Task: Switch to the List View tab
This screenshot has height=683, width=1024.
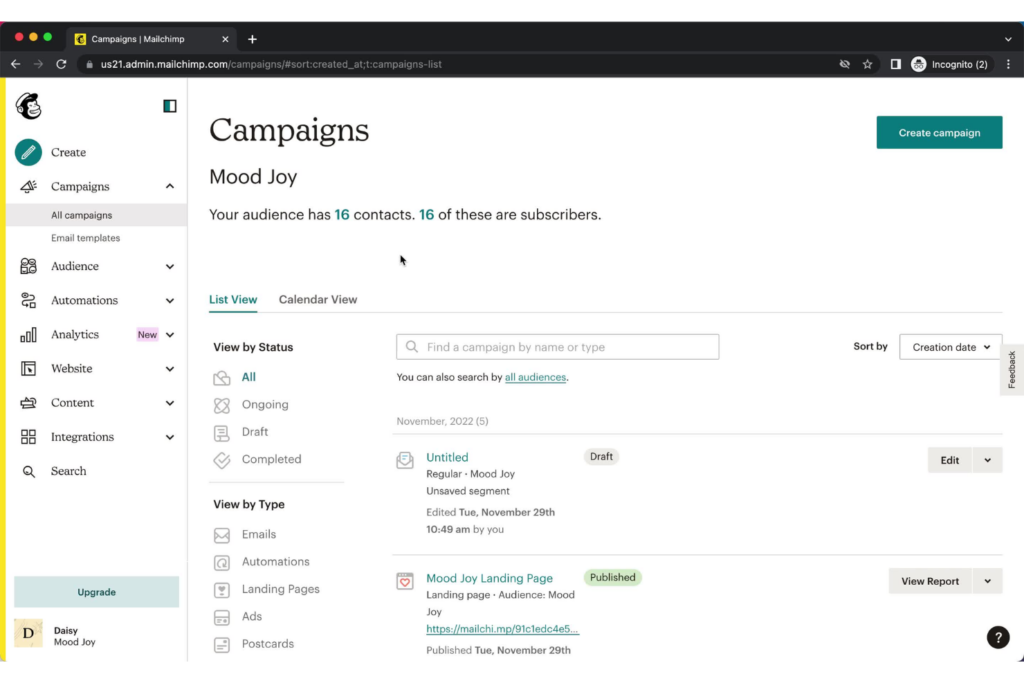Action: point(233,300)
